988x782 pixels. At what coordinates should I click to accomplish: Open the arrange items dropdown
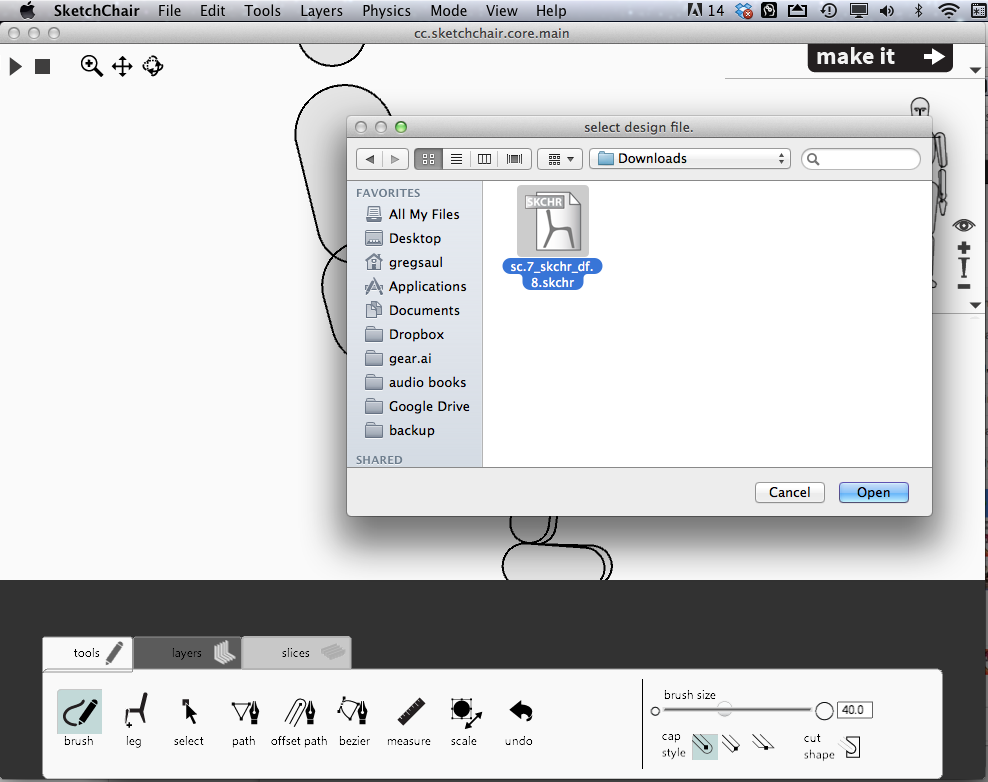point(560,159)
